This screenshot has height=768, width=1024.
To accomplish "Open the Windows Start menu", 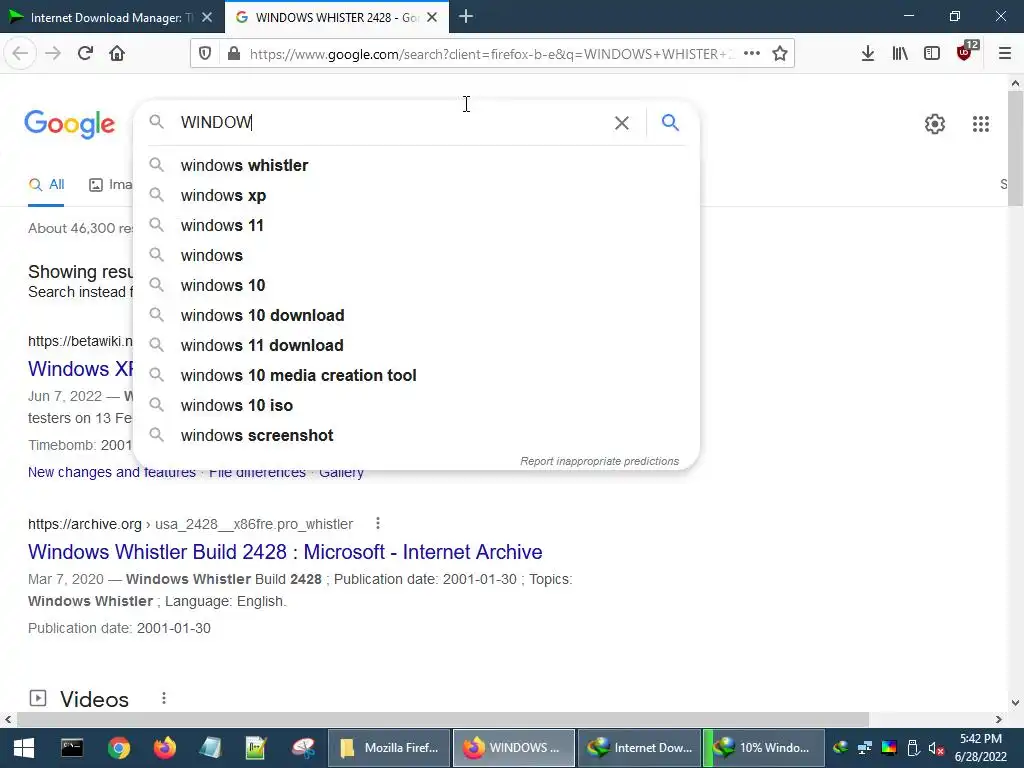I will (x=24, y=748).
